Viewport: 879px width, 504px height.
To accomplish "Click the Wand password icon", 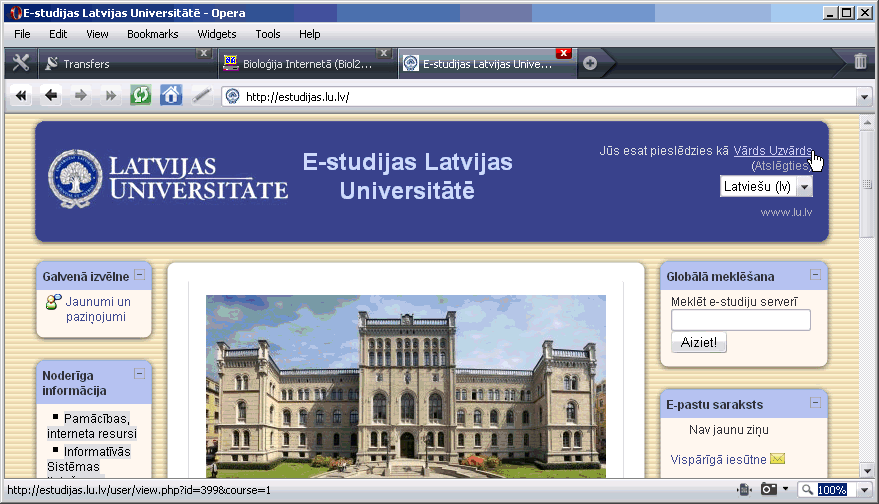I will click(x=201, y=96).
